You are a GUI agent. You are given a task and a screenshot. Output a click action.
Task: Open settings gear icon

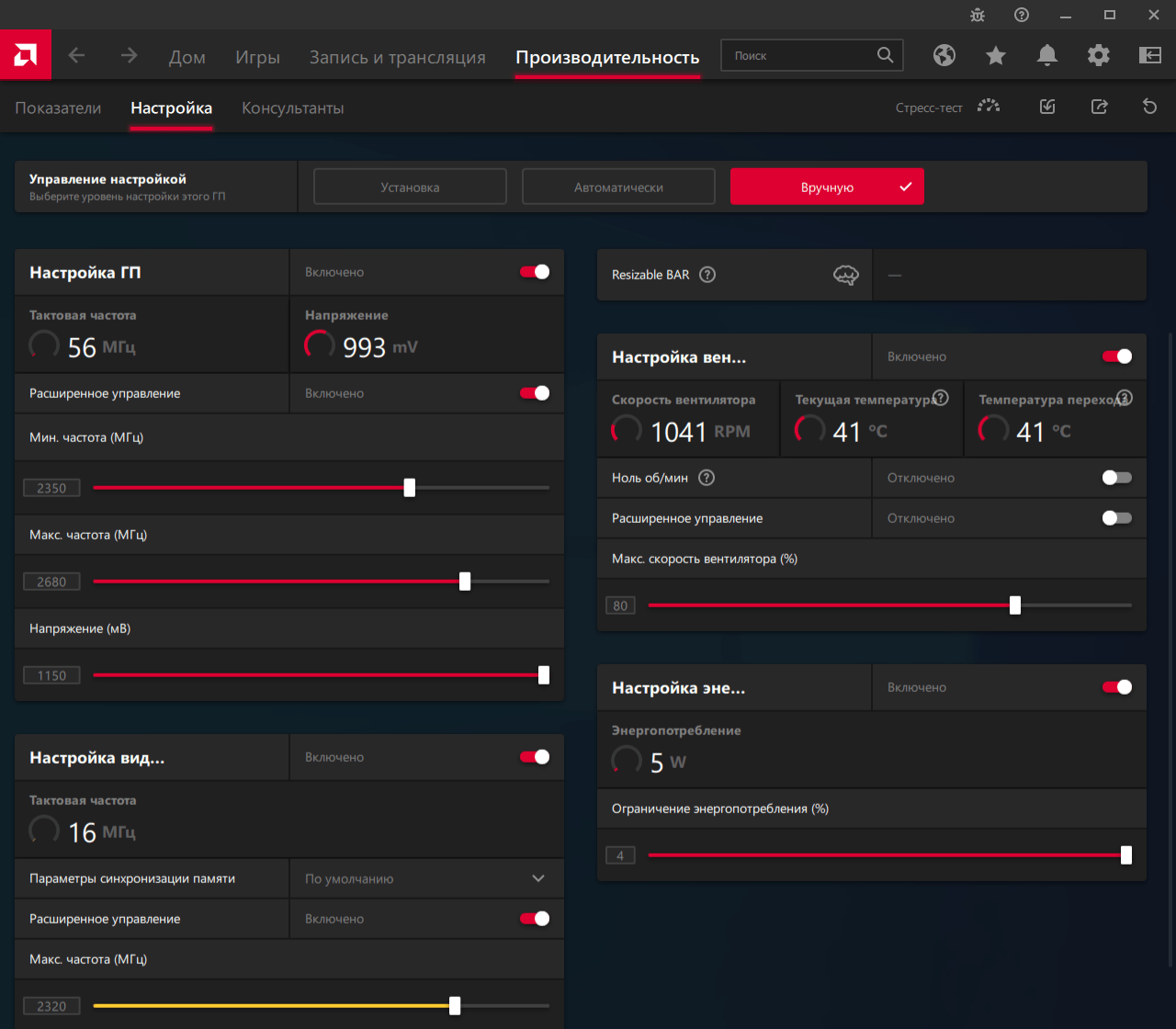(x=1098, y=55)
